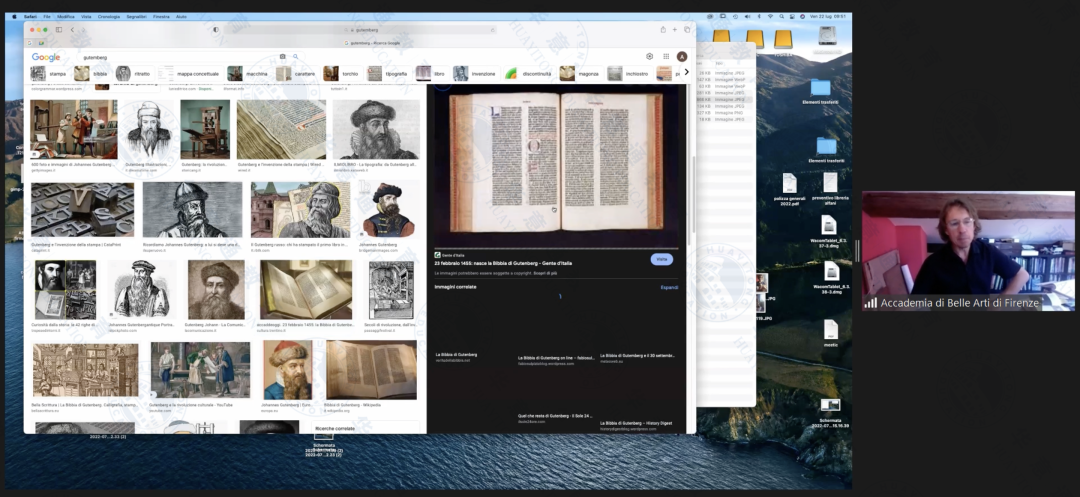Select the 'torchio' filter chip
The image size is (1080, 497).
(342, 74)
